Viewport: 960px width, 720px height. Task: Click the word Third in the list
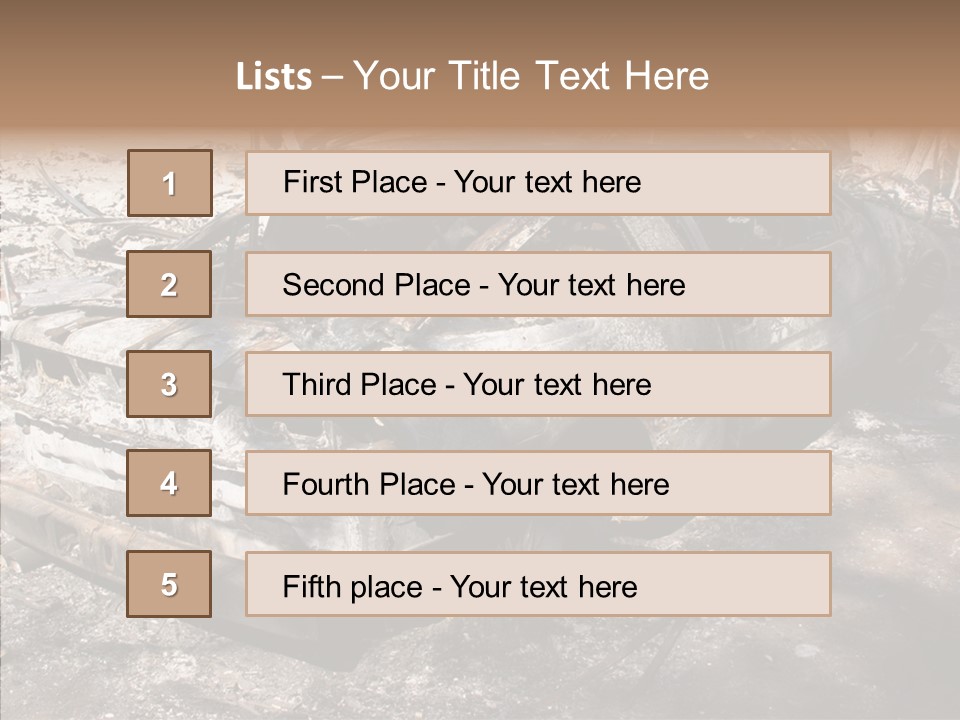[319, 385]
